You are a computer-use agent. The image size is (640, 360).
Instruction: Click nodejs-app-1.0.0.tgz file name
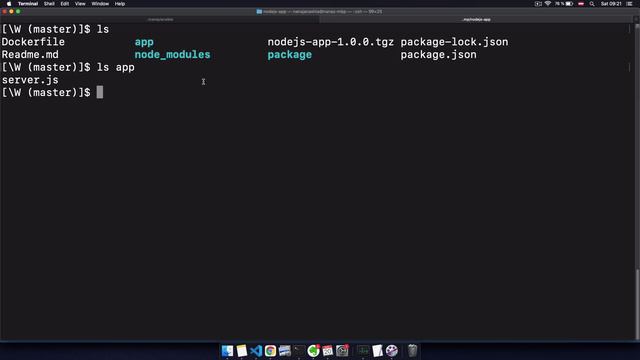pos(331,42)
